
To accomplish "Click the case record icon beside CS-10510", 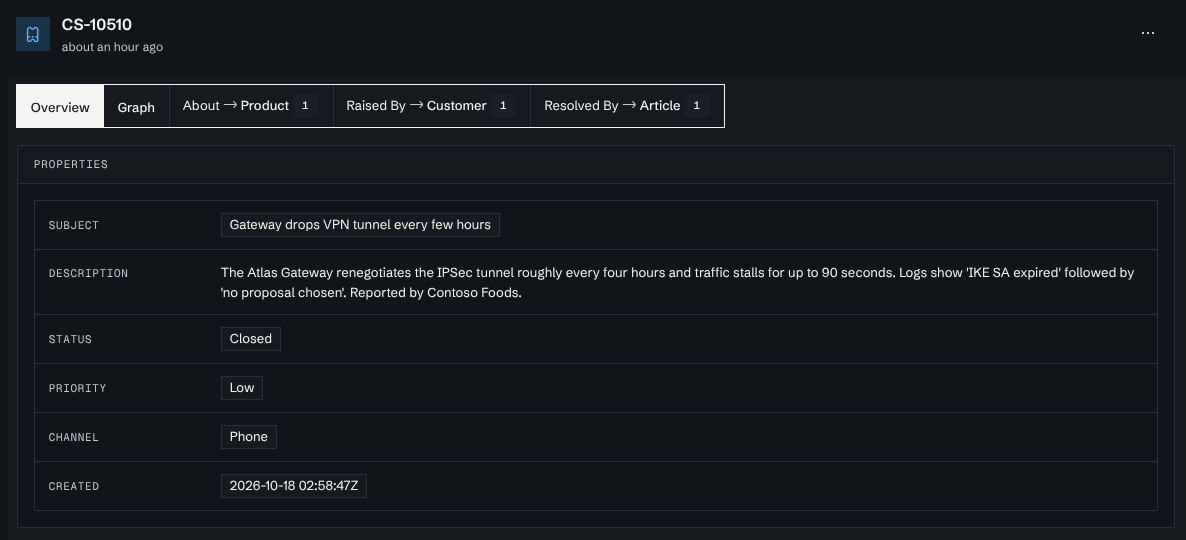I will tap(33, 34).
